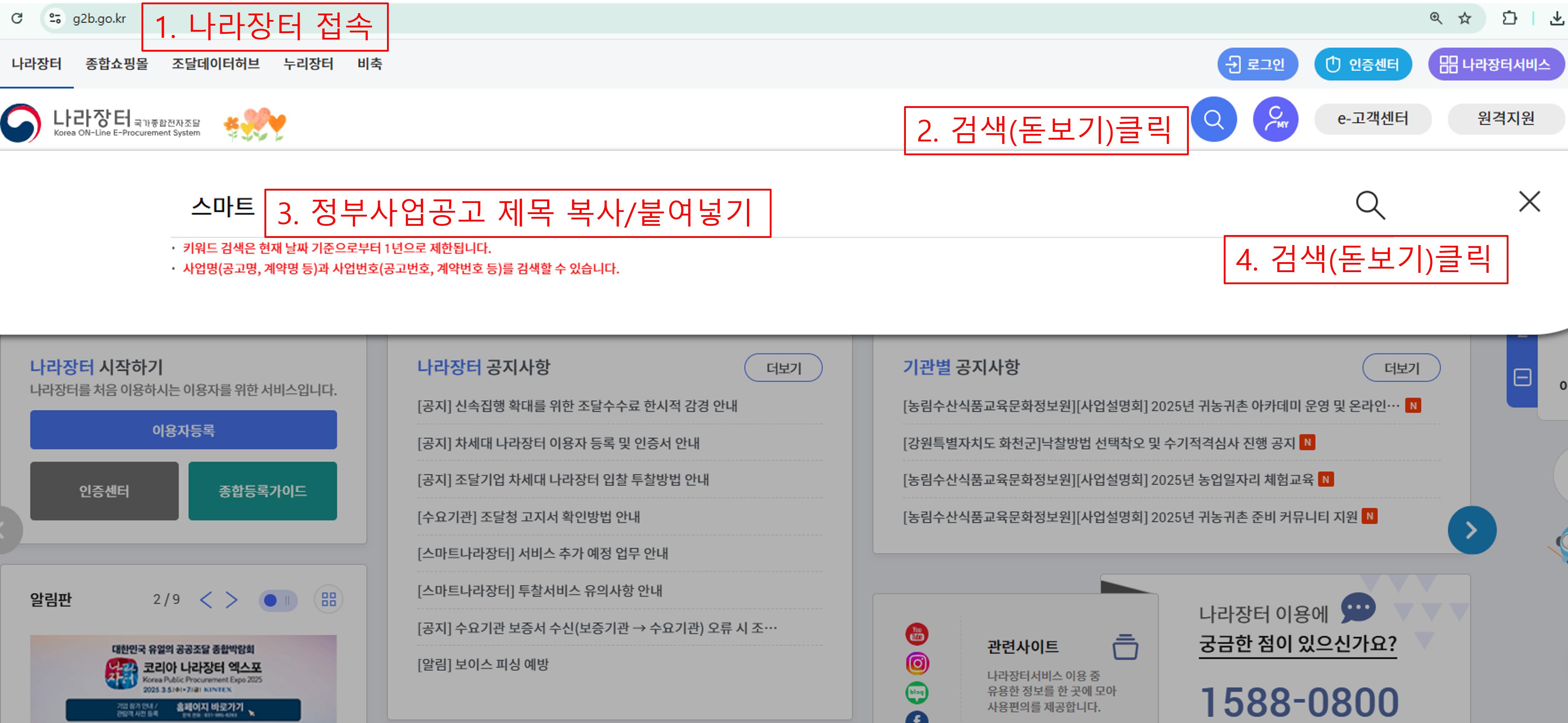This screenshot has height=723, width=1568.
Task: Click the blue 이용자등록 button
Action: coord(183,430)
